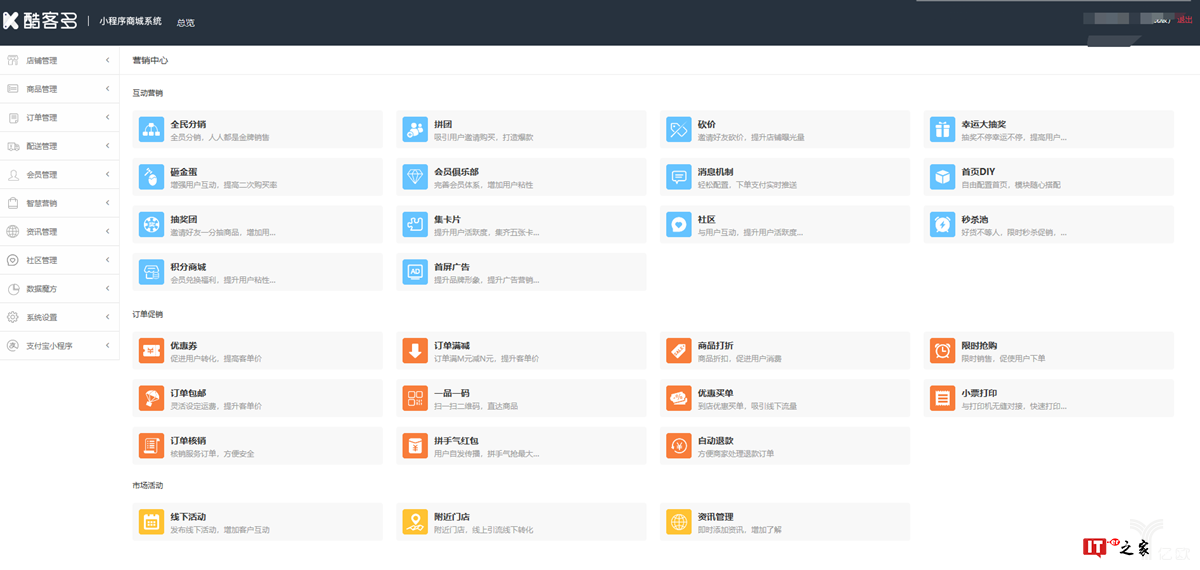
Task: Open the 线下活动 market activity card
Action: tap(257, 521)
